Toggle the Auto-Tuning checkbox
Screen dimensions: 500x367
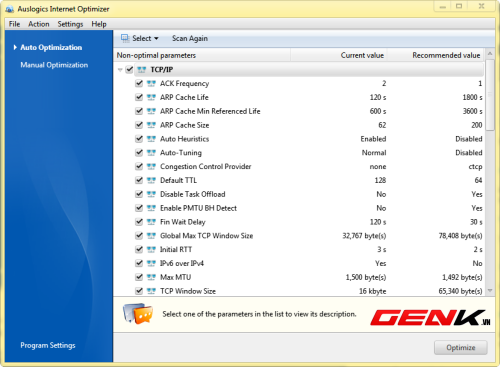click(139, 153)
